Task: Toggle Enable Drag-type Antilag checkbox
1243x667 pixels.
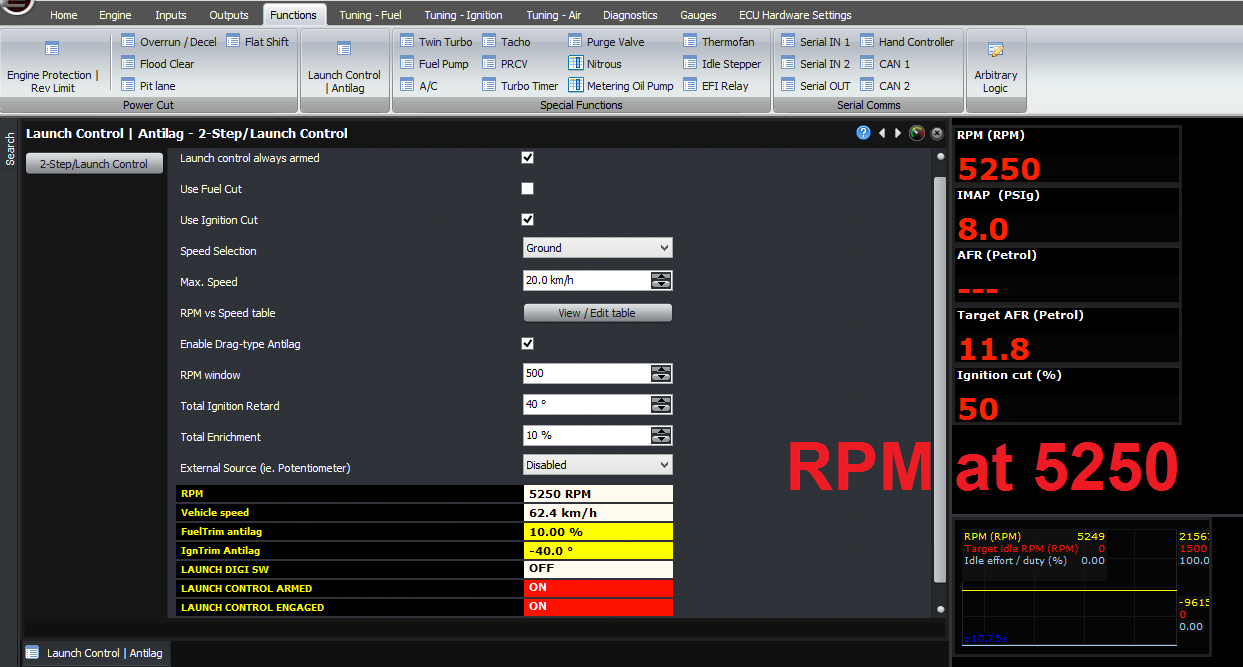Action: pyautogui.click(x=528, y=344)
